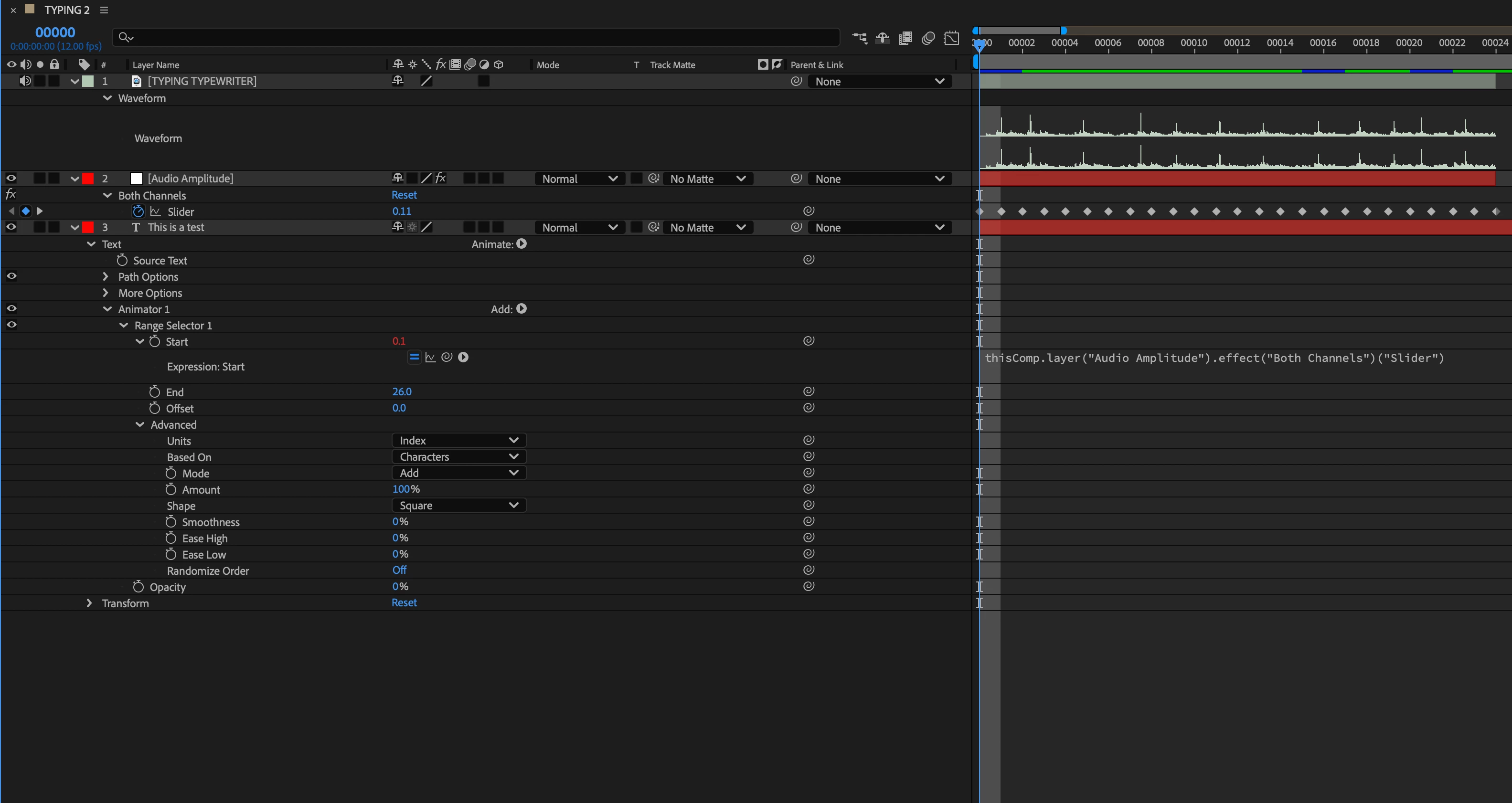Click Reset for Both Channels effect
1512x803 pixels.
pyautogui.click(x=404, y=195)
